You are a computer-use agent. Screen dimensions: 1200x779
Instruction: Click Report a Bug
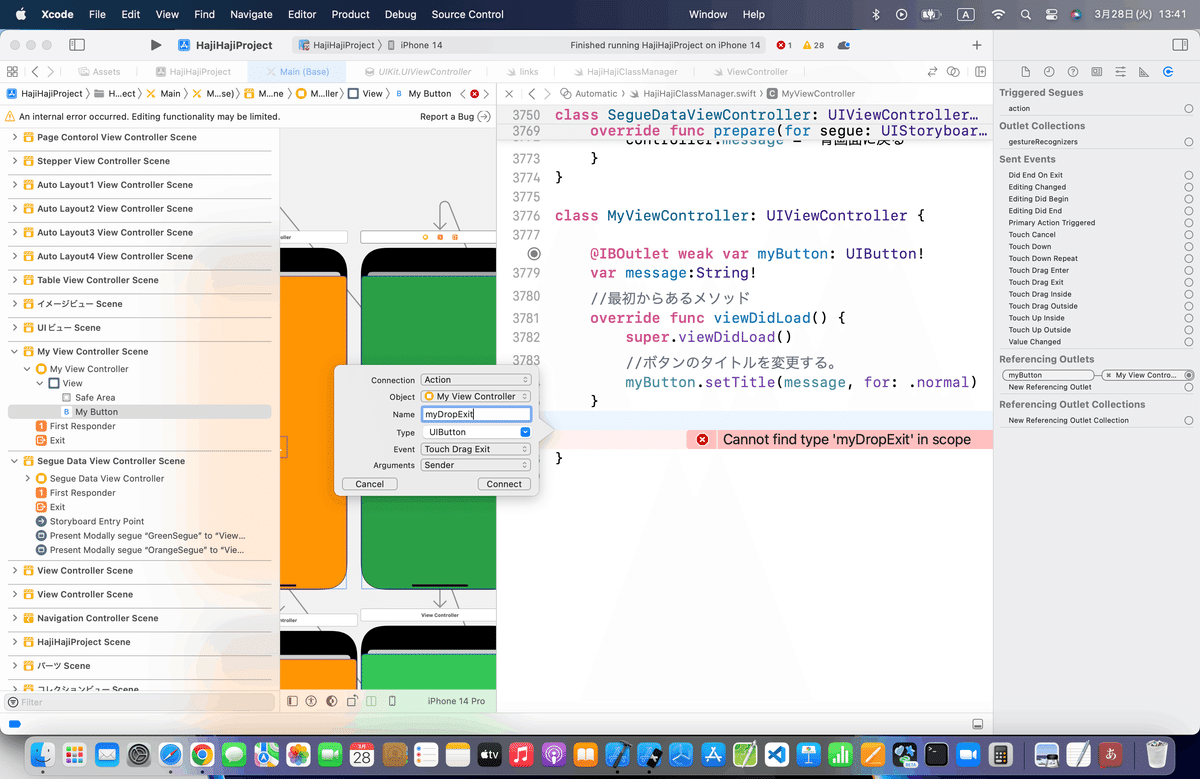coord(447,116)
